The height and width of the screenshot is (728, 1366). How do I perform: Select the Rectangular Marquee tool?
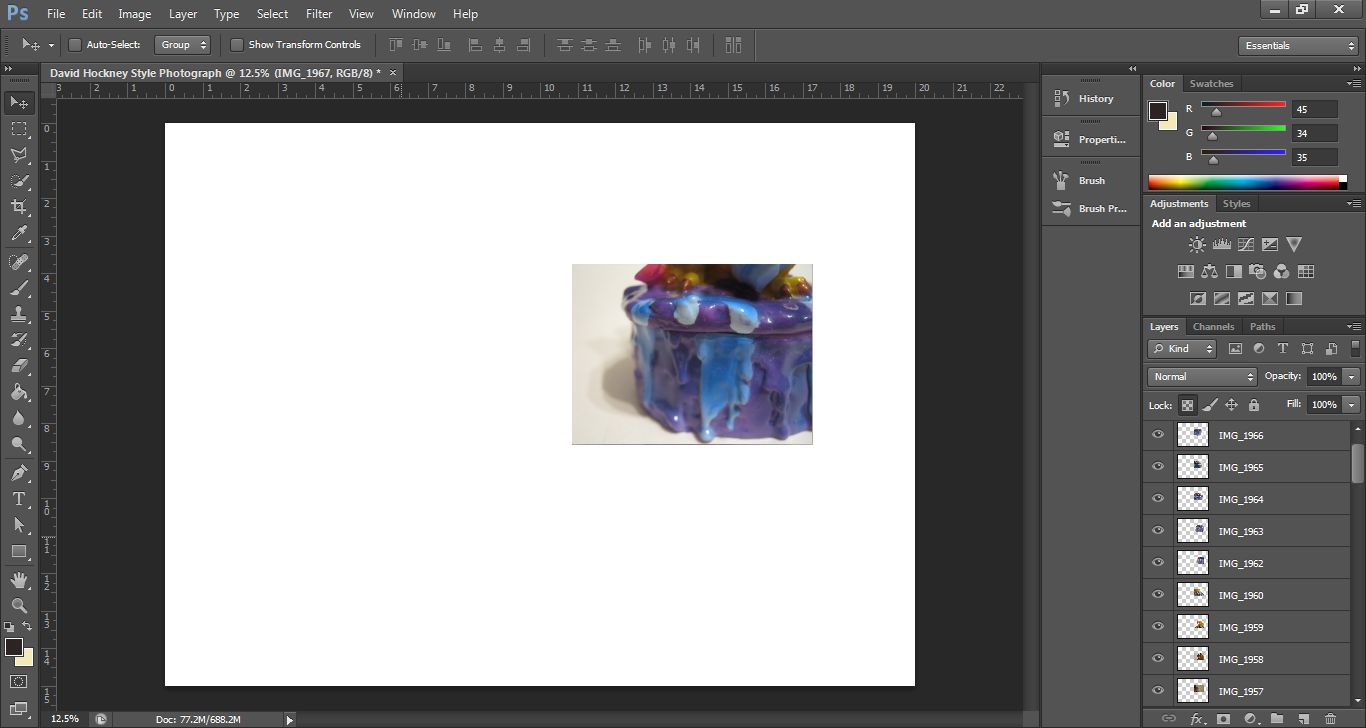[x=19, y=129]
